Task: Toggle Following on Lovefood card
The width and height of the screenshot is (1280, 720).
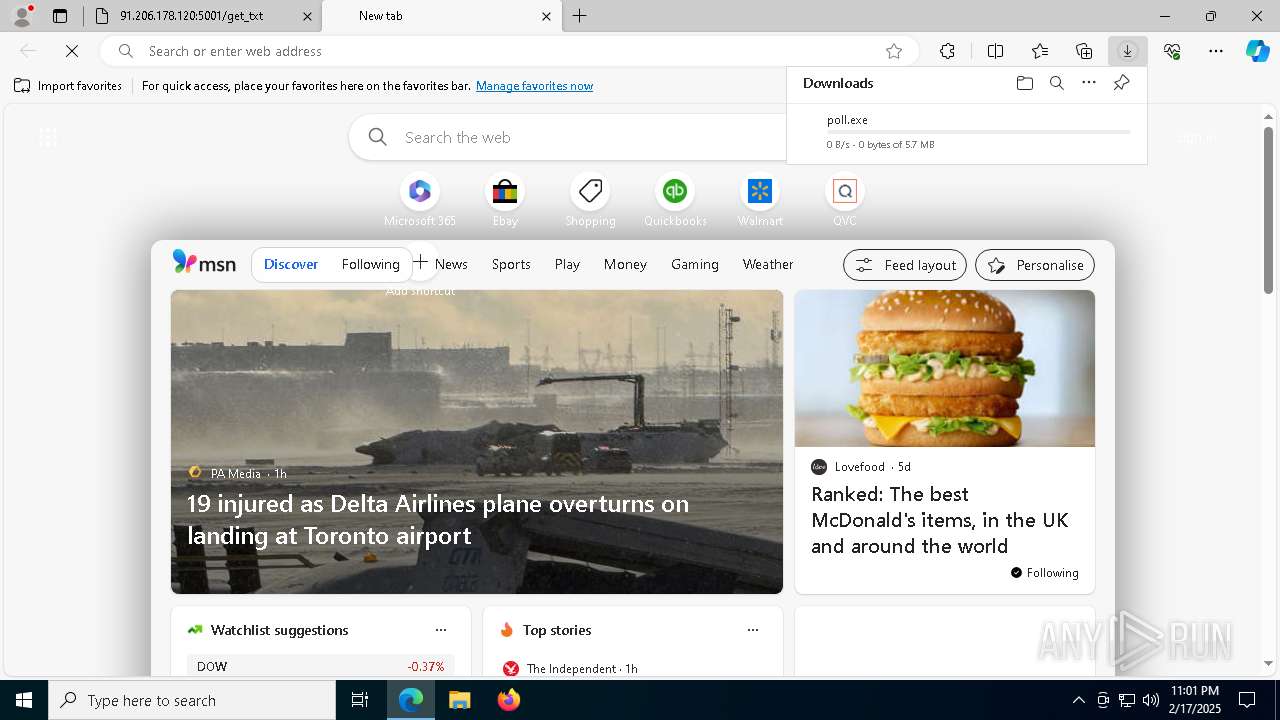Action: [x=1044, y=573]
